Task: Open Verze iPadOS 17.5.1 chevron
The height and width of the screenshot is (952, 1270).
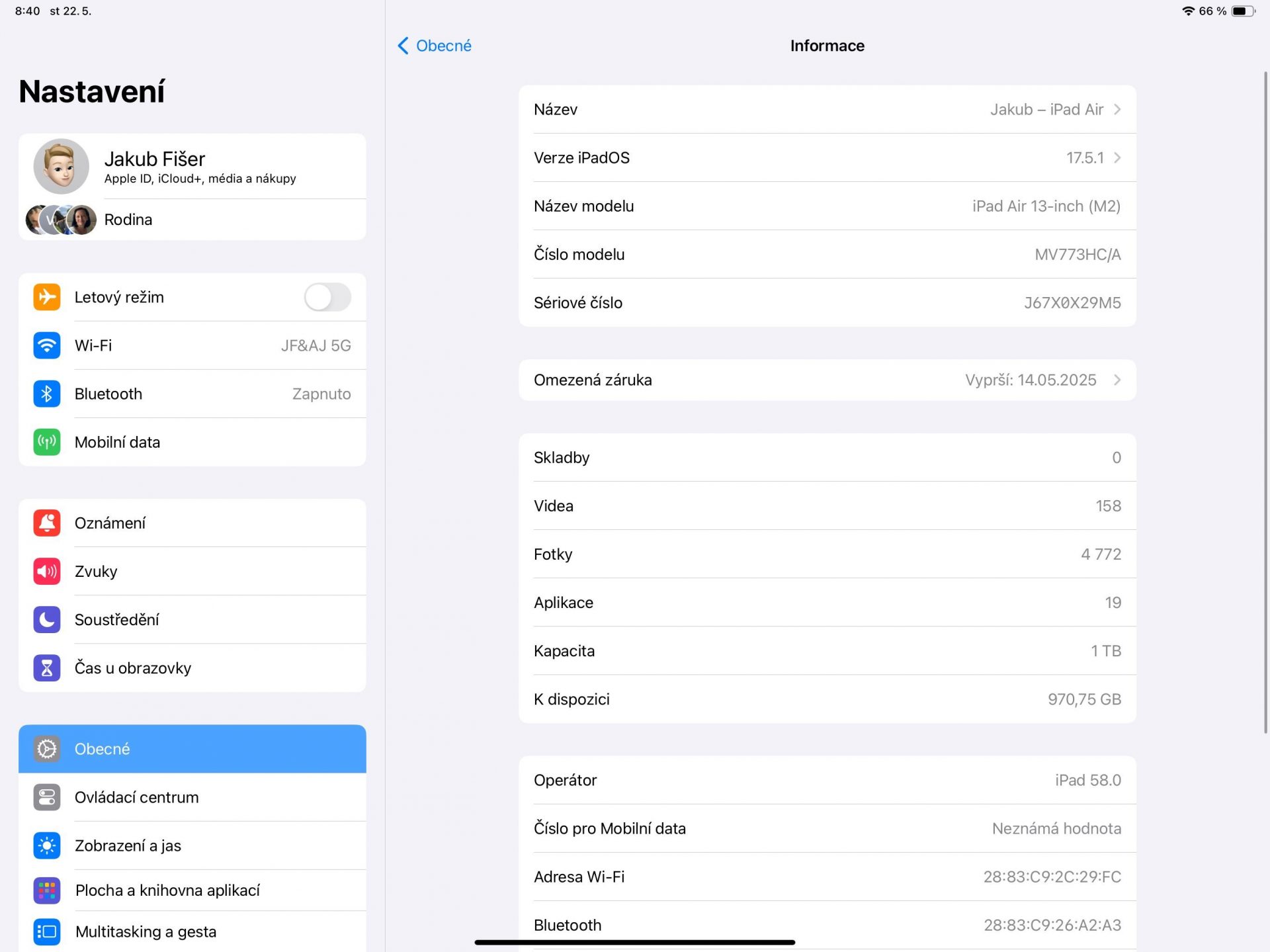Action: (1117, 157)
